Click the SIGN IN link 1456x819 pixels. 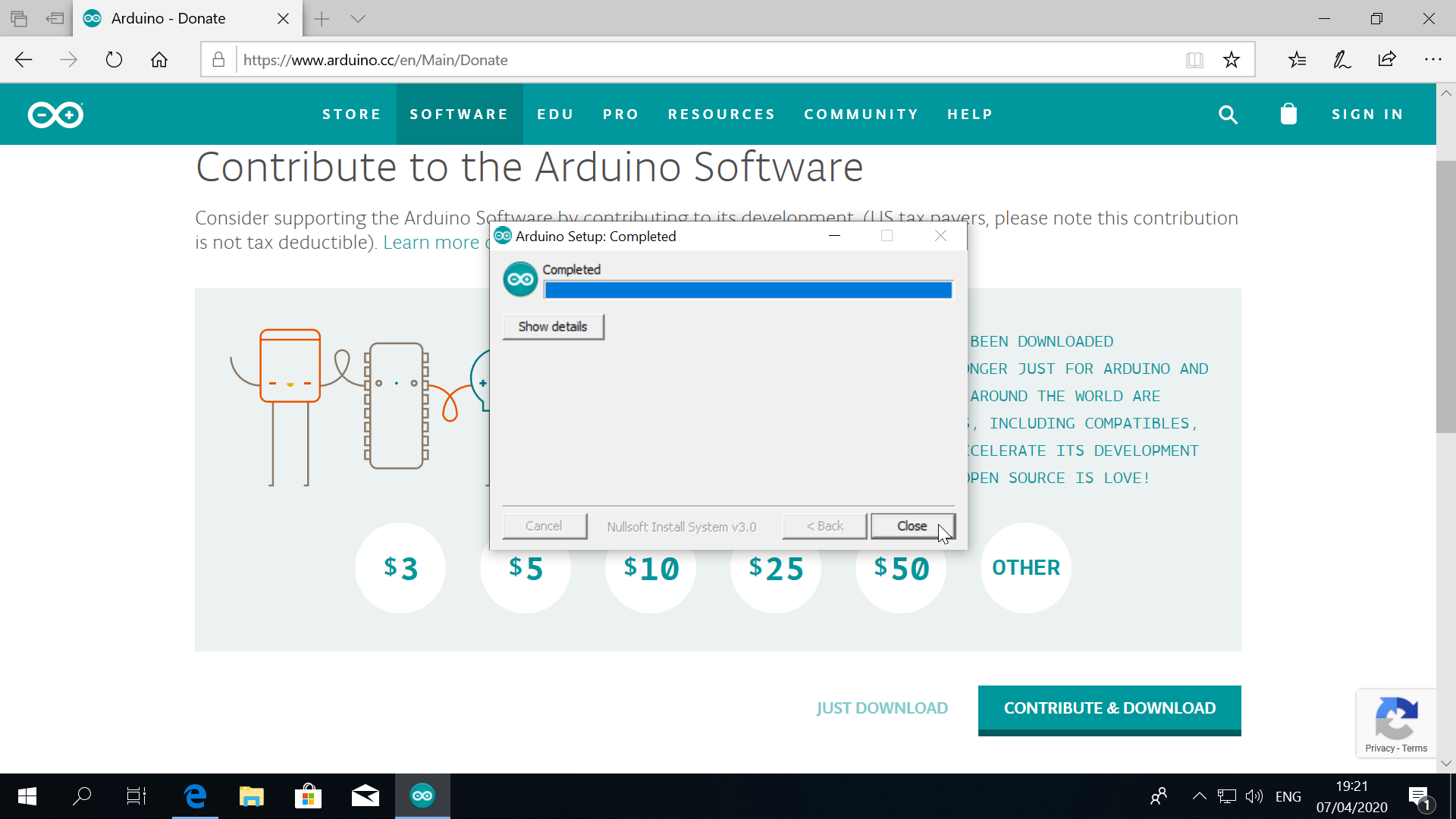(x=1368, y=115)
